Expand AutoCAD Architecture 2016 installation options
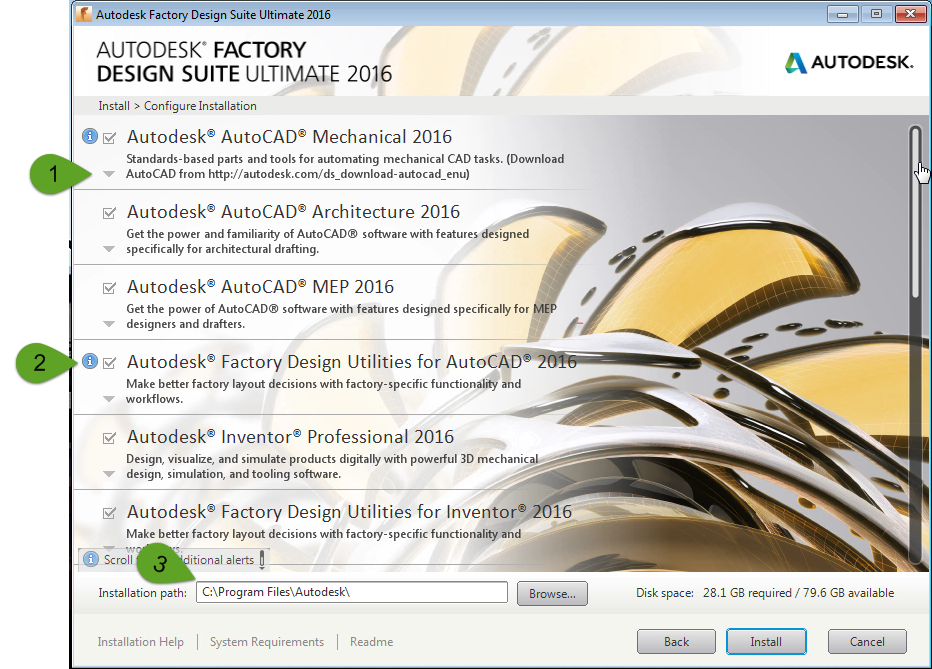The width and height of the screenshot is (932, 669). click(109, 248)
